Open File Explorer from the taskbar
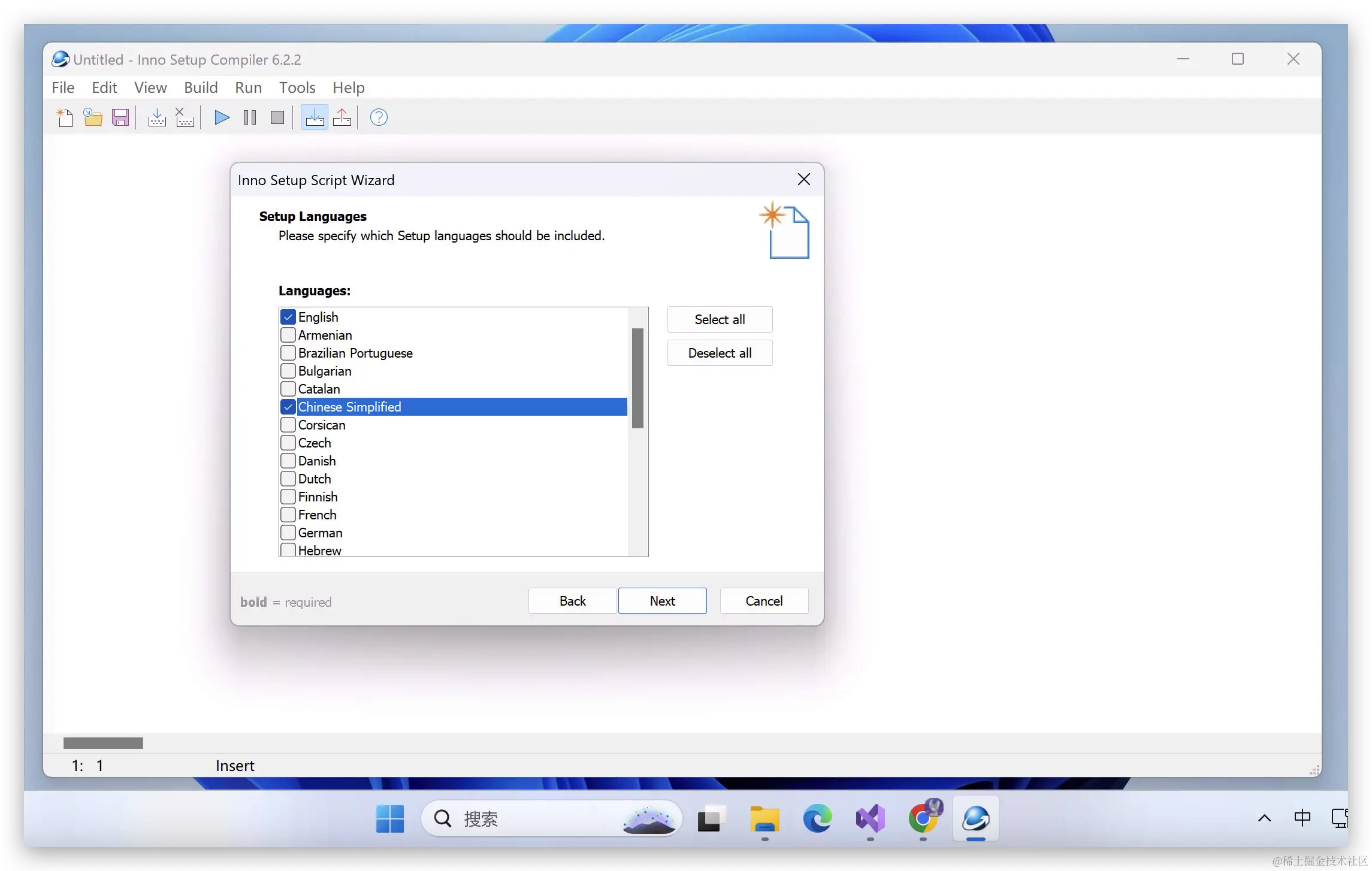Image resolution: width=1372 pixels, height=871 pixels. pyautogui.click(x=764, y=818)
